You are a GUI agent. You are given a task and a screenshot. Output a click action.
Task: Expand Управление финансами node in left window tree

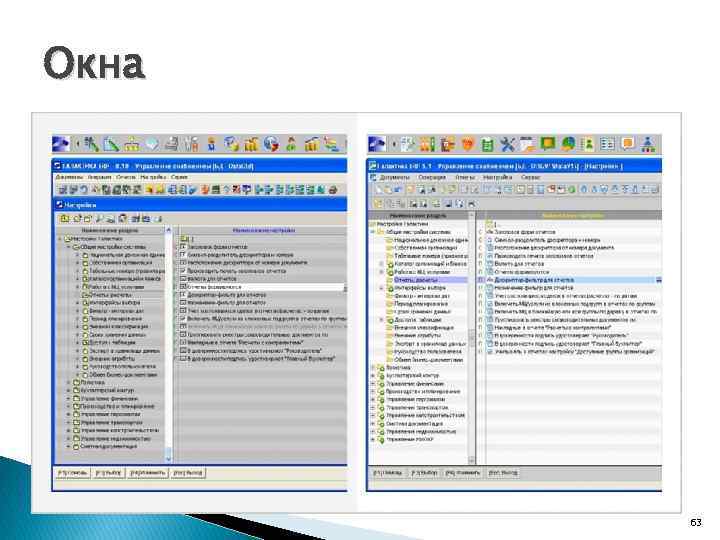pos(69,399)
